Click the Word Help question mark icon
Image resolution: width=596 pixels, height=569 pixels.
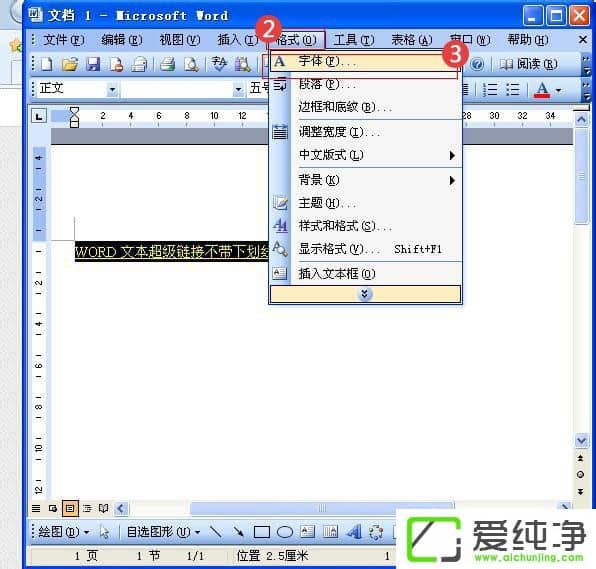(477, 64)
